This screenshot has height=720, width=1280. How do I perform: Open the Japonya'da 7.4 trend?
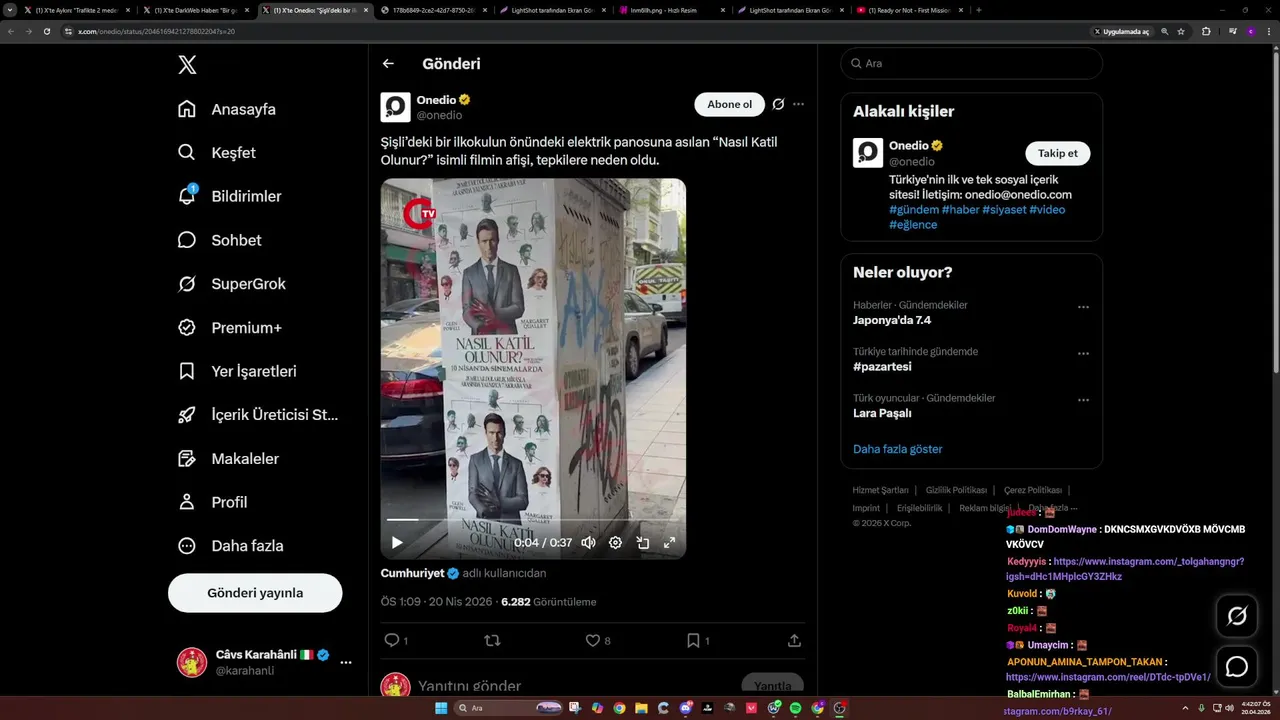[892, 320]
